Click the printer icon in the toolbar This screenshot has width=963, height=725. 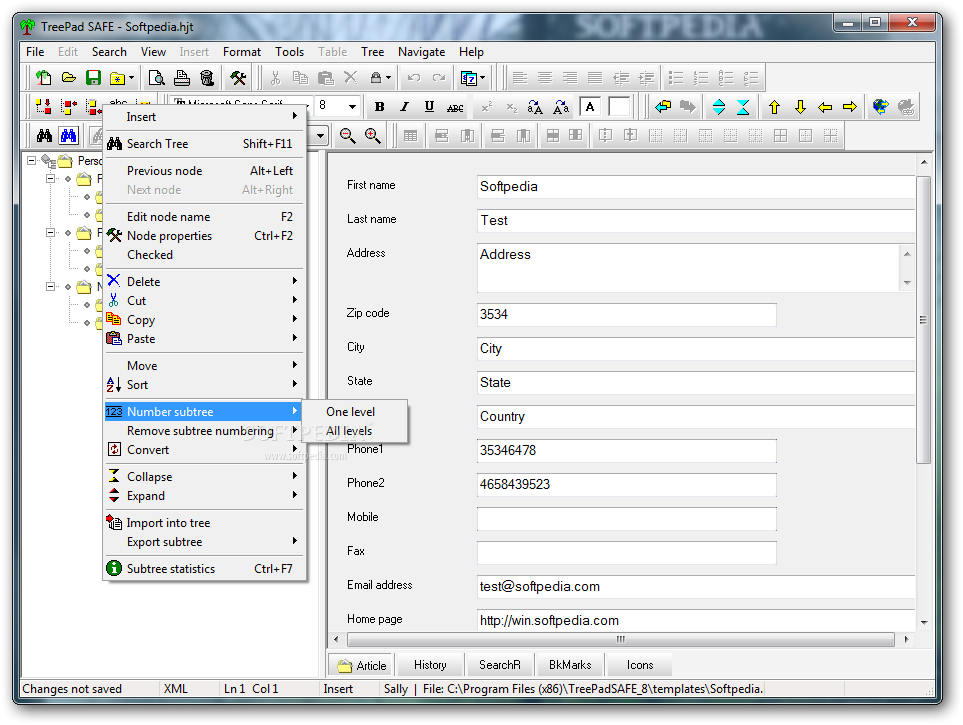coord(182,78)
